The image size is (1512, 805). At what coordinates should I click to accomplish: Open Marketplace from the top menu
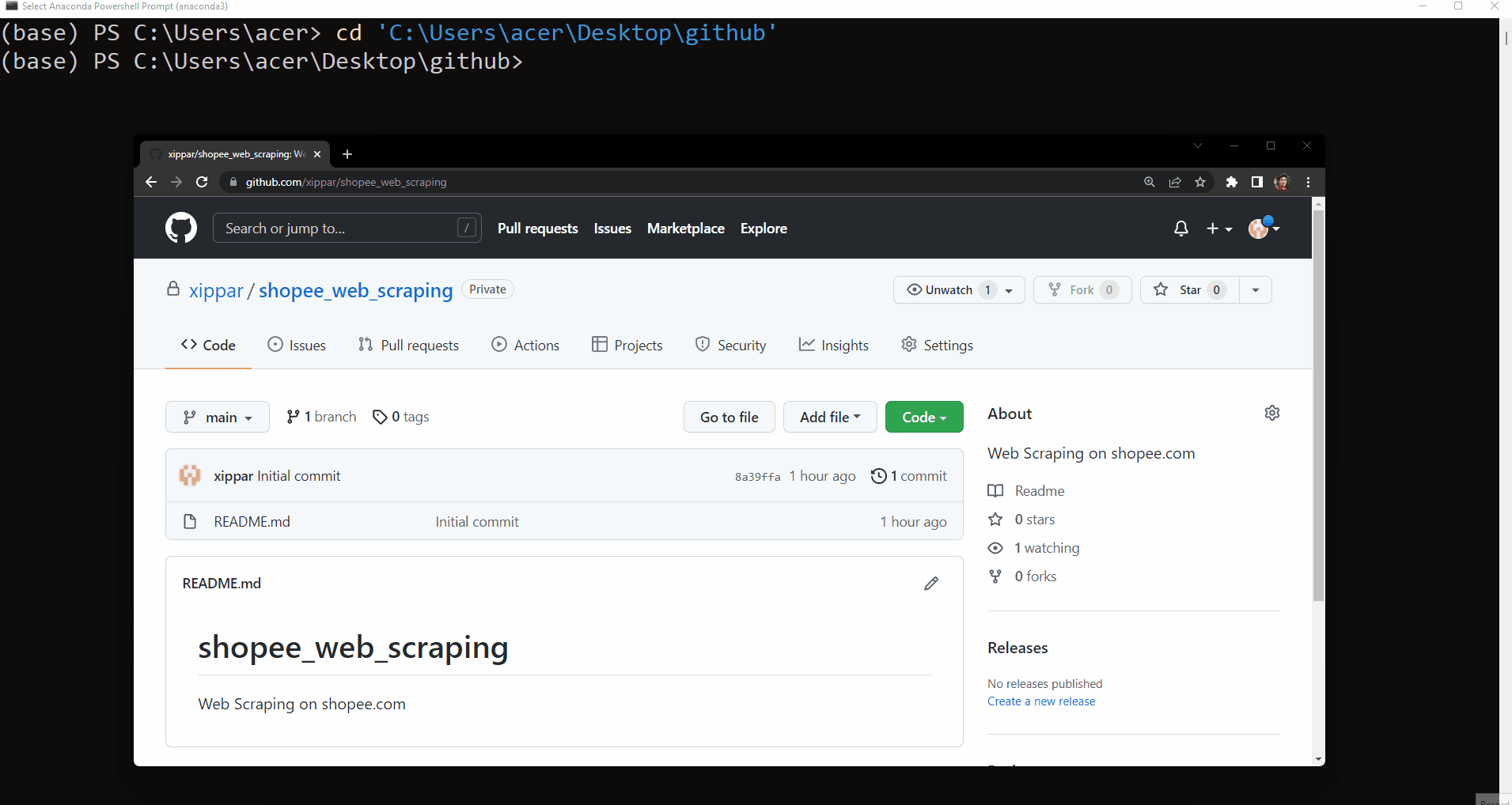pos(685,229)
